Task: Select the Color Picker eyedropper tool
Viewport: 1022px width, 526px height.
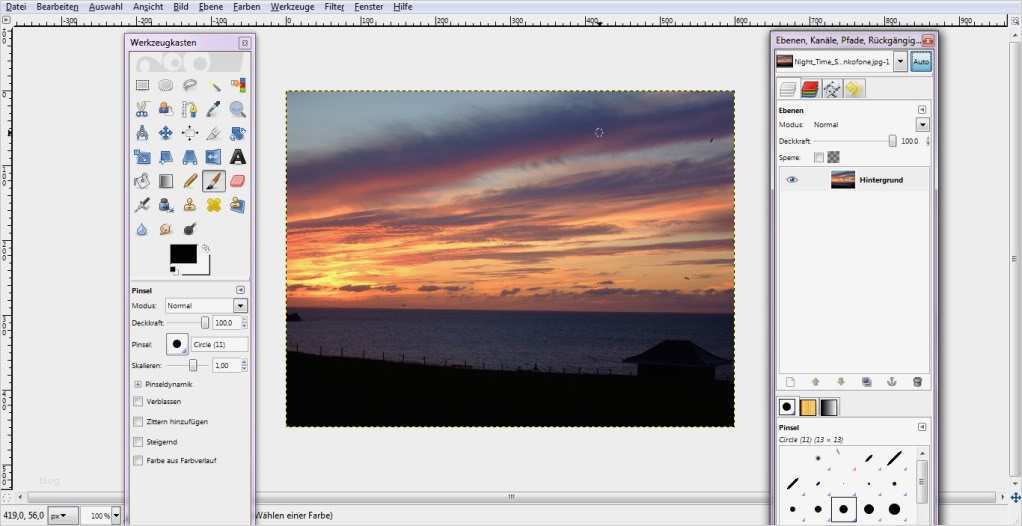Action: (214, 109)
